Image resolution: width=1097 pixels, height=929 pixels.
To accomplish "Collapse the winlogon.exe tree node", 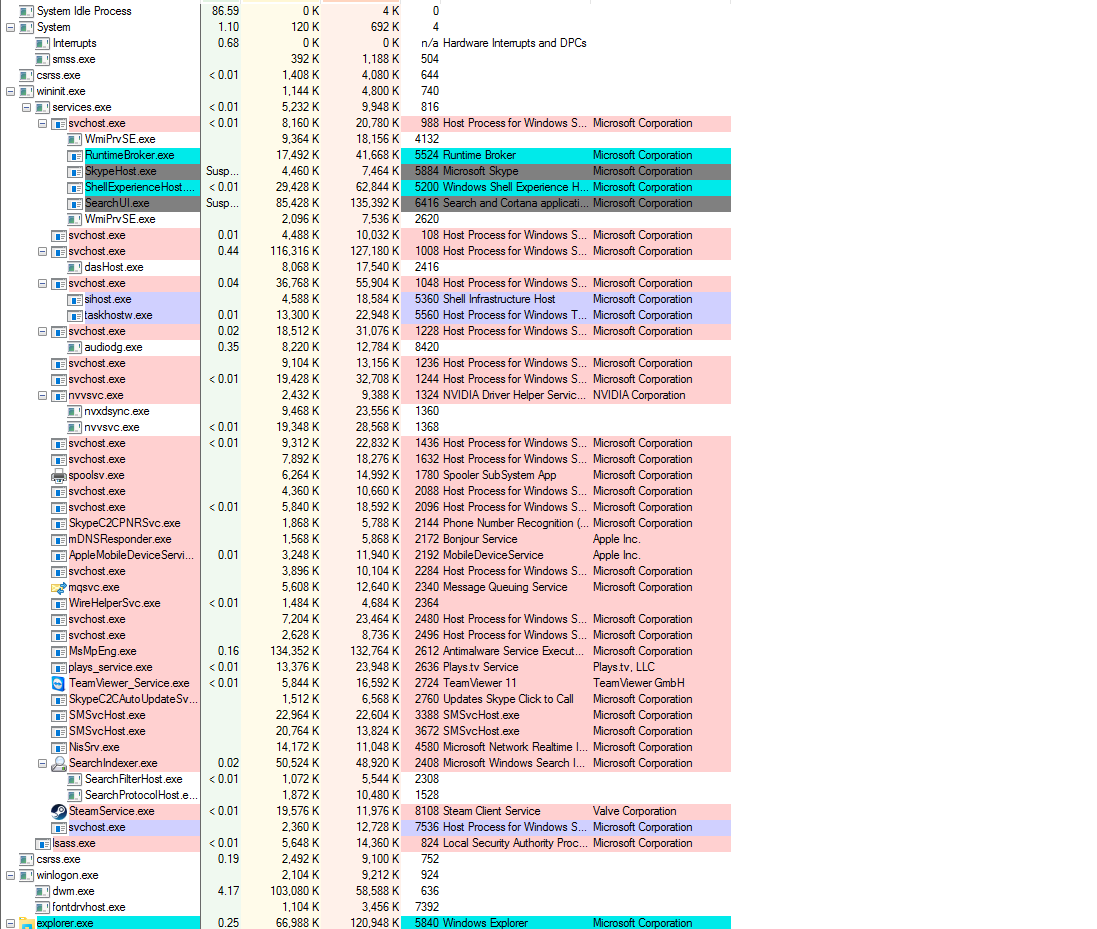I will click(10, 875).
